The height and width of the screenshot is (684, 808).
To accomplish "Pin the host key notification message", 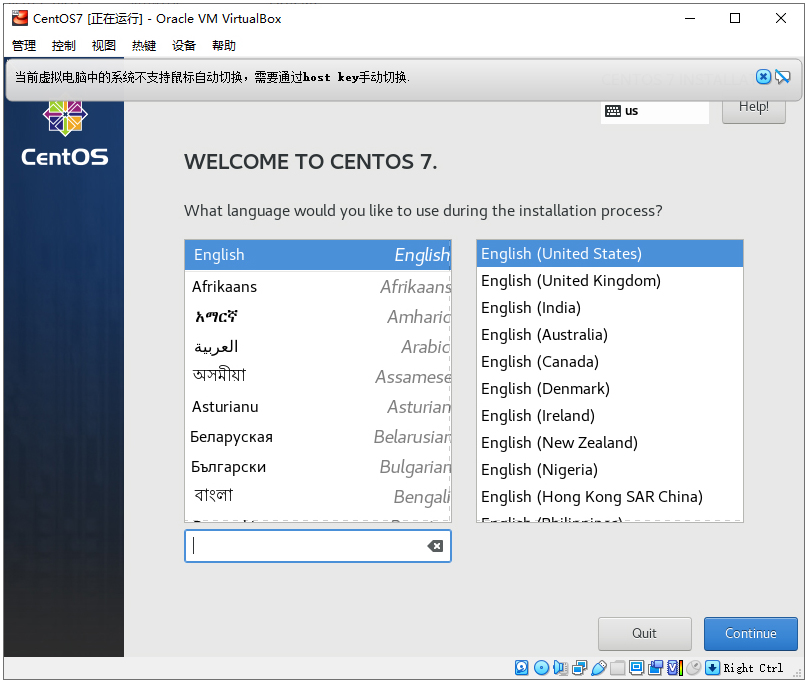I will click(786, 77).
